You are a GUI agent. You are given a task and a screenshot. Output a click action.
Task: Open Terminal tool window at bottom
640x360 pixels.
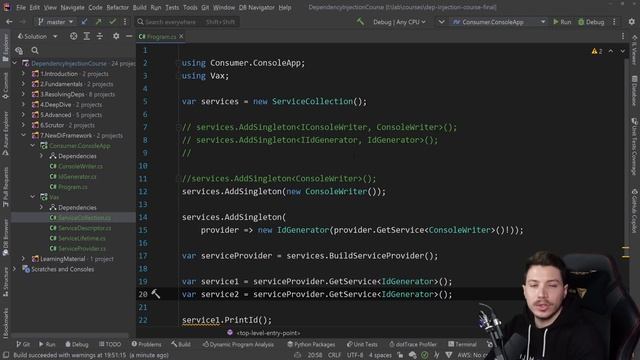[462, 344]
